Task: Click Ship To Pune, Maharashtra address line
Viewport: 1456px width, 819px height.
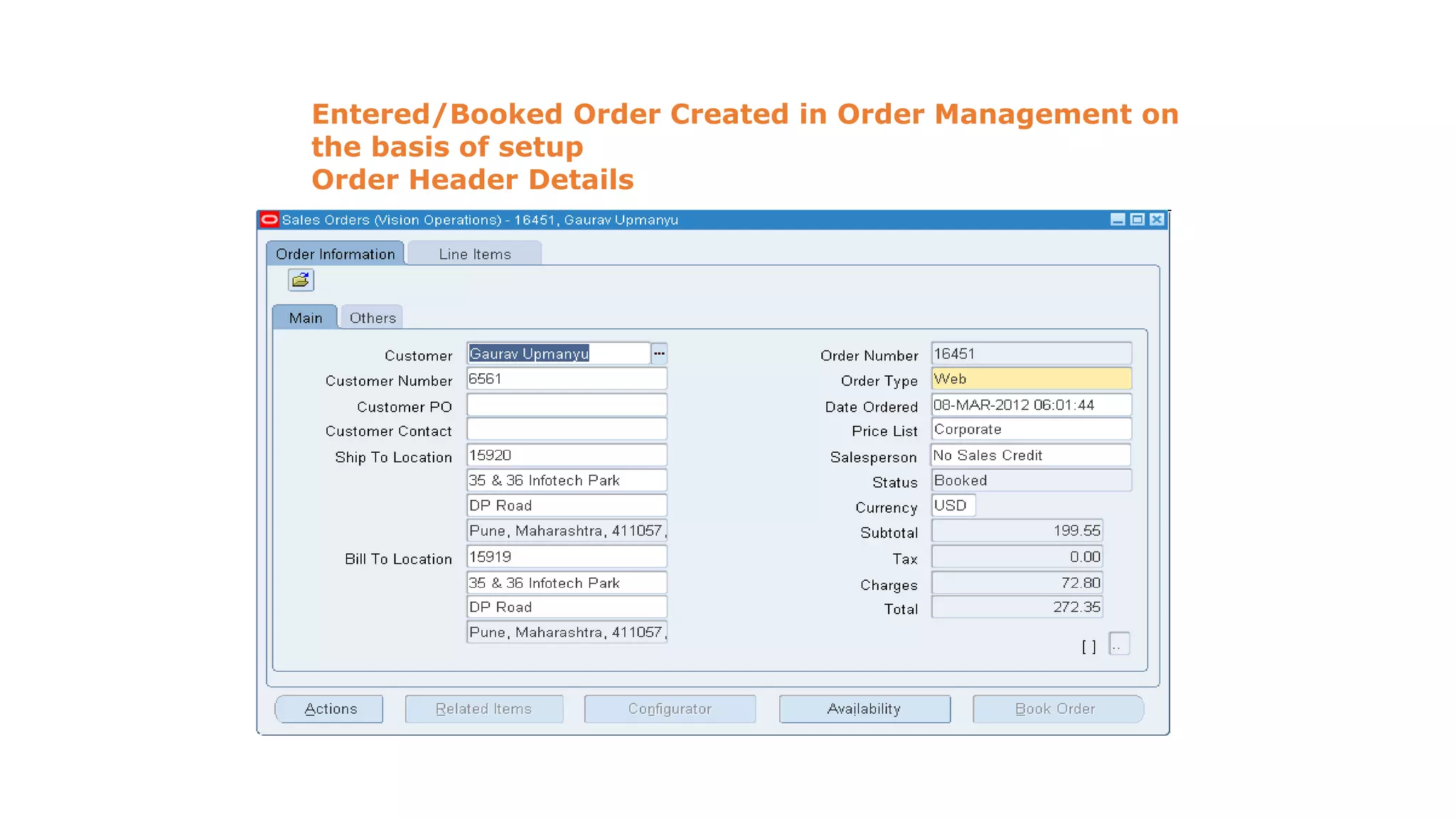Action: [567, 530]
